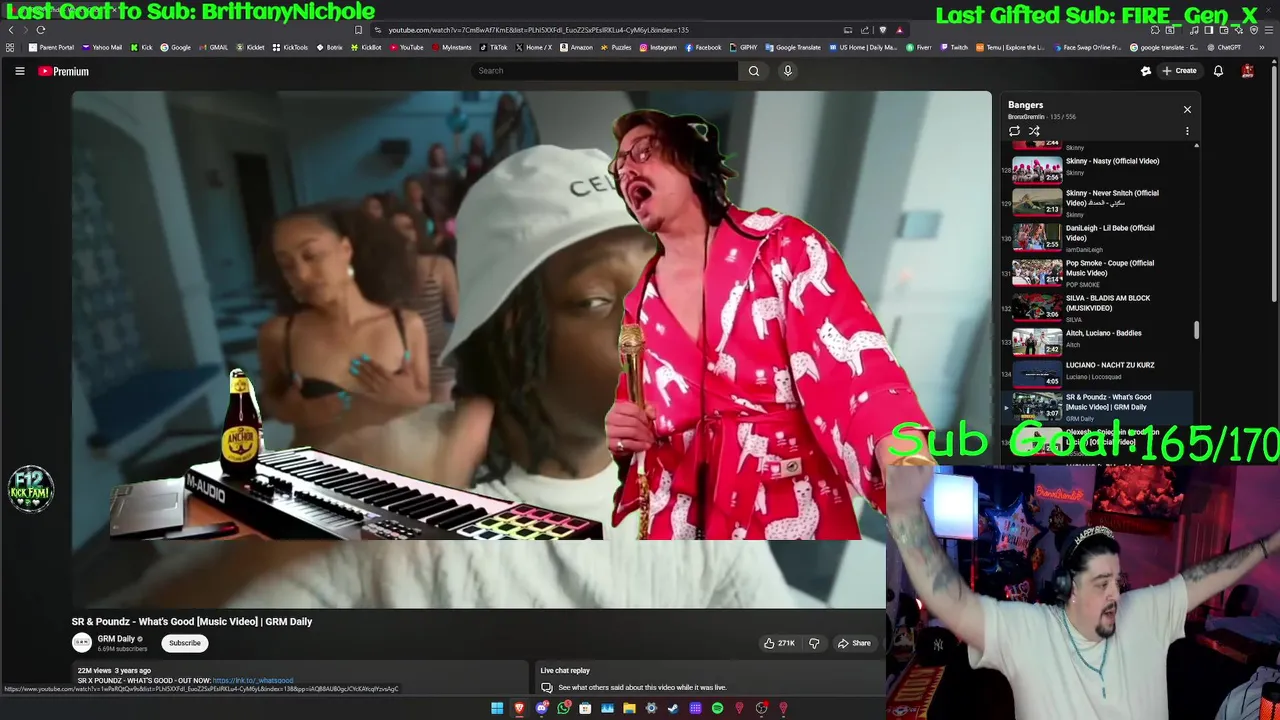Screen dimensions: 1280x720
Task: Go back in browser history
Action: [x=11, y=30]
